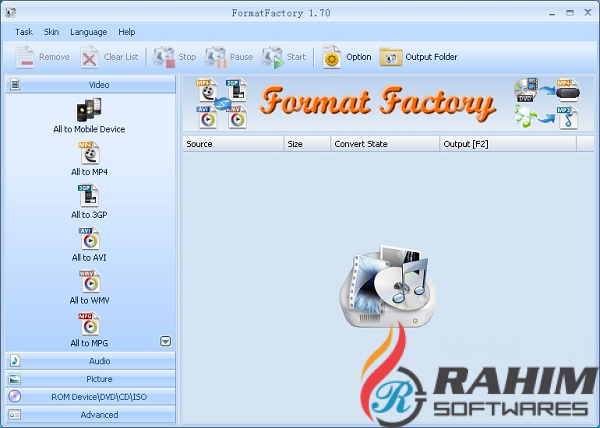Select the All to Mobile Device icon
600x428 pixels.
click(89, 109)
